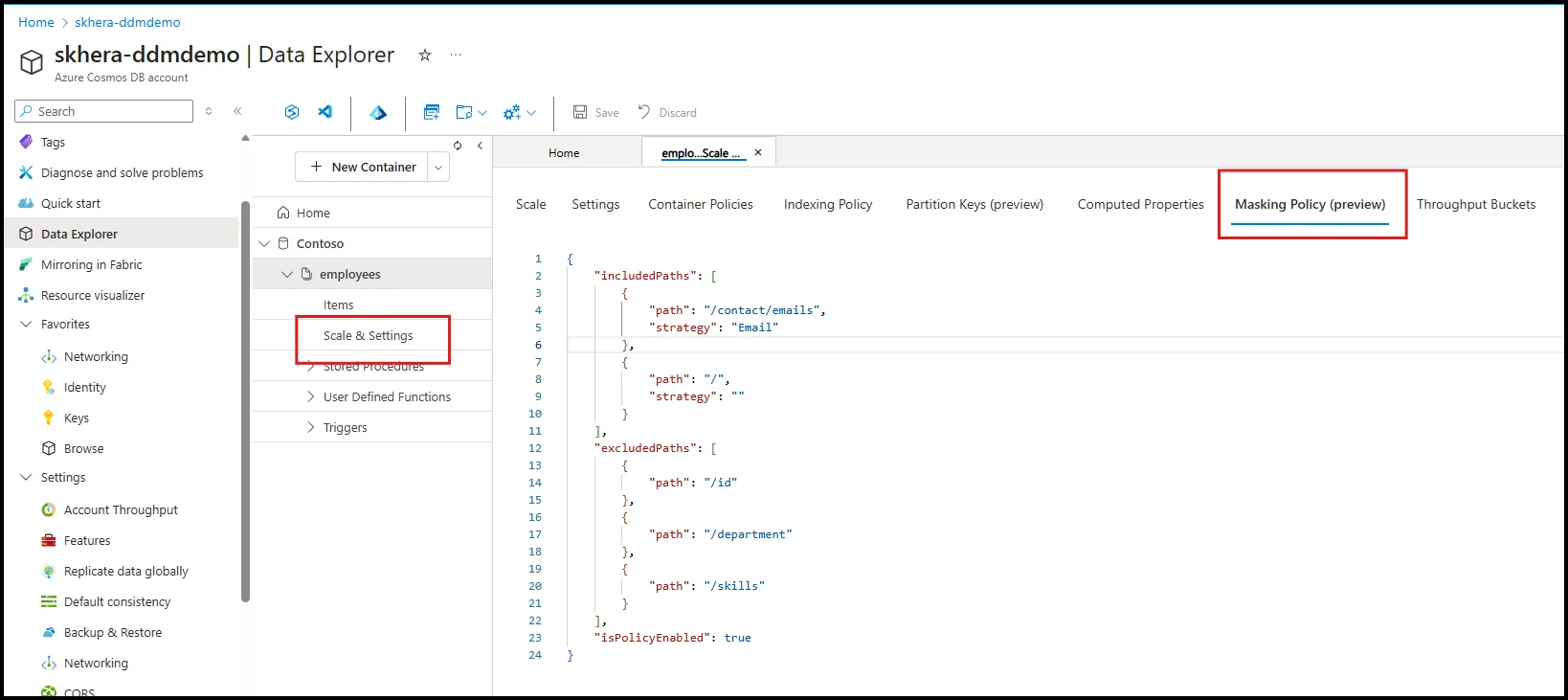Select Scale & Settings under employees
The width and height of the screenshot is (1568, 700).
point(368,335)
